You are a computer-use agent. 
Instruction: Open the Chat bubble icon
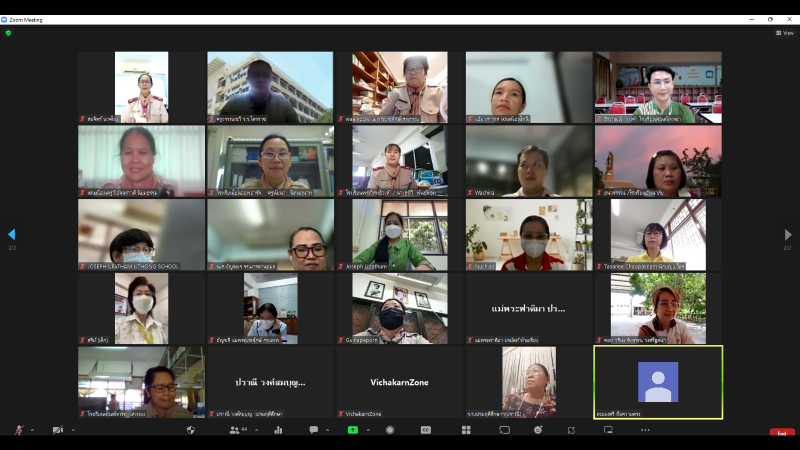tap(313, 430)
